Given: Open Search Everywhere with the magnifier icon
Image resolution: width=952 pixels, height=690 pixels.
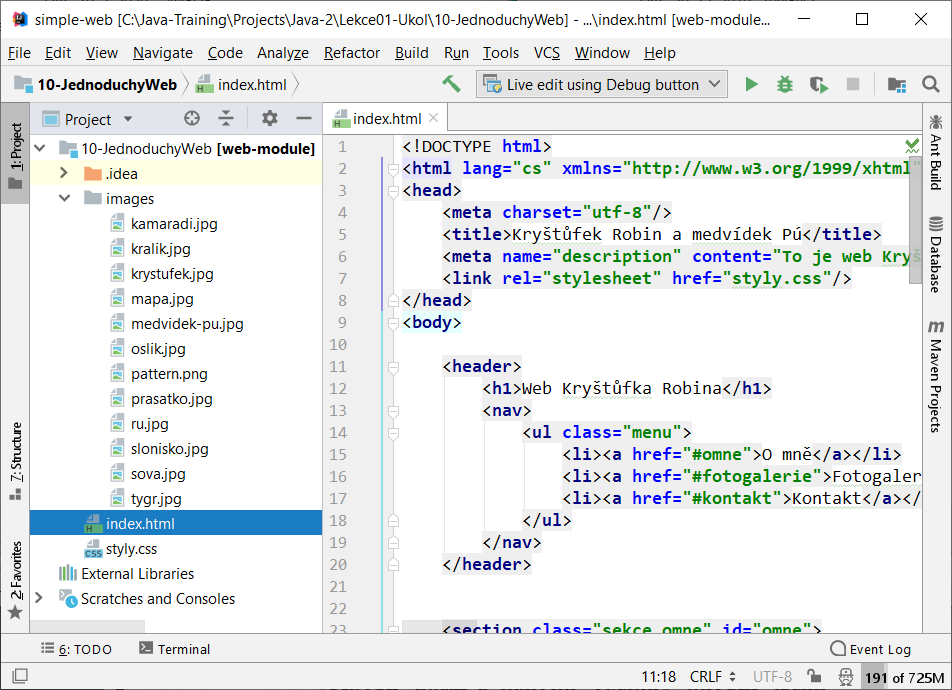Looking at the screenshot, I should coord(931,84).
